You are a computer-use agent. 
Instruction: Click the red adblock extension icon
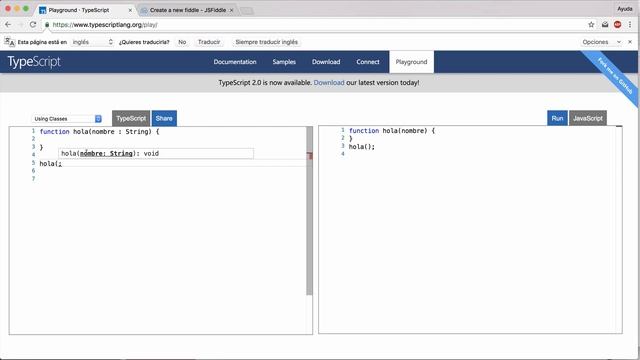[618, 25]
